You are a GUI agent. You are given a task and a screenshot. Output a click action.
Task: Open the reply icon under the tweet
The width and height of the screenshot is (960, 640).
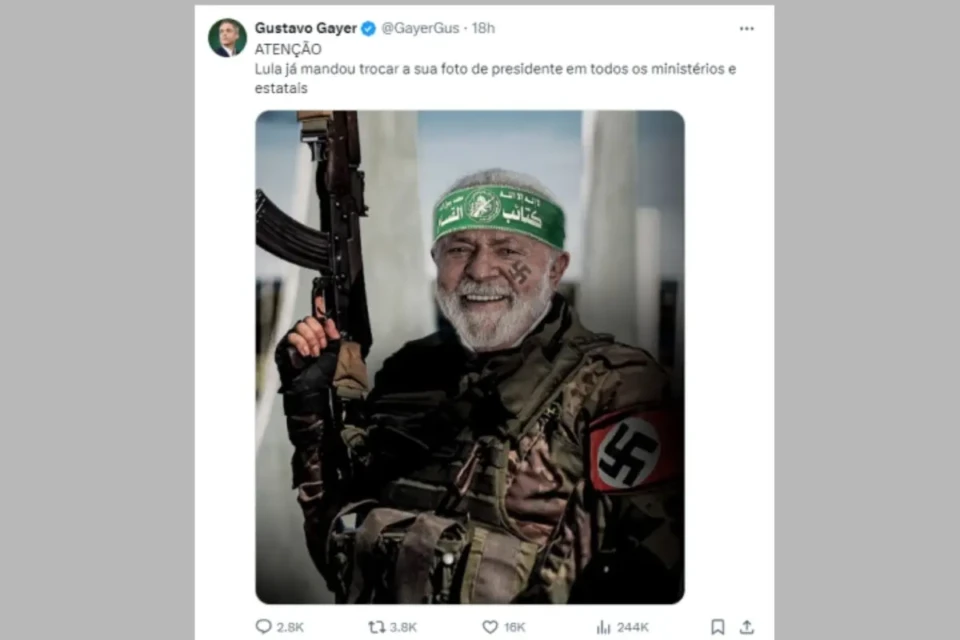point(264,627)
